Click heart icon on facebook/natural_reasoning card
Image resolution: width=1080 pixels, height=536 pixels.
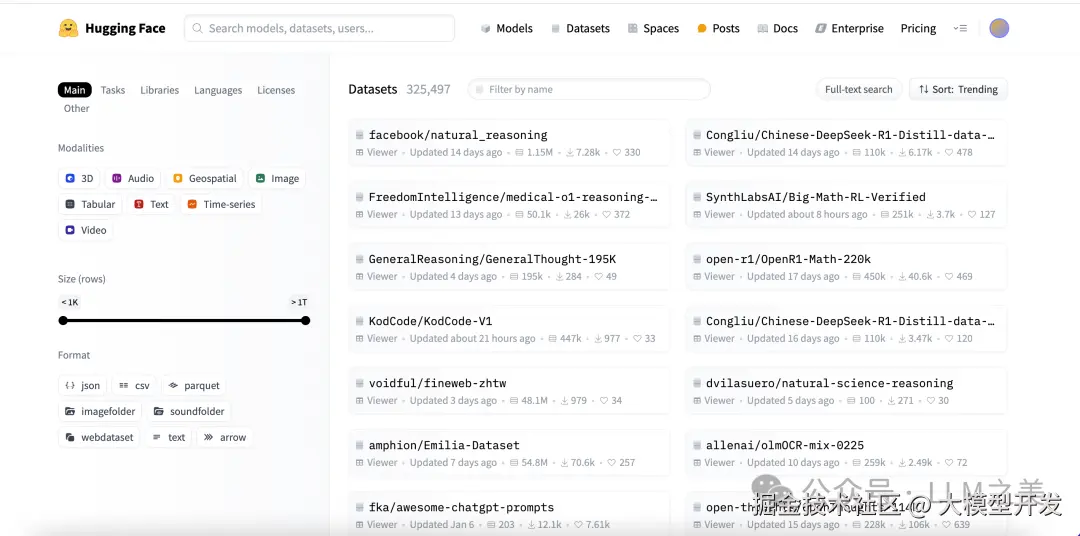click(617, 152)
